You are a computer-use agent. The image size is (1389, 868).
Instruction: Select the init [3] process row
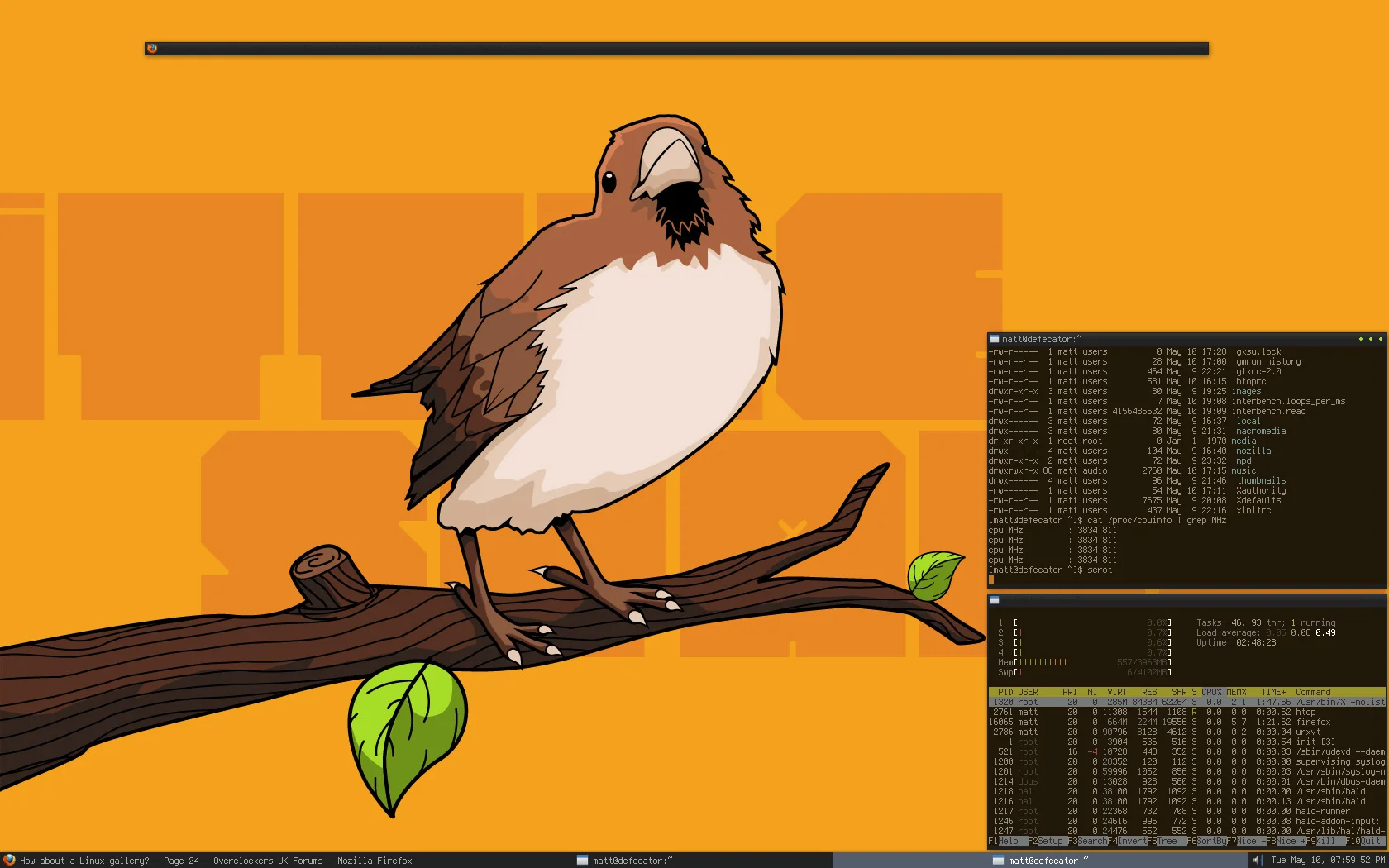tap(1186, 742)
